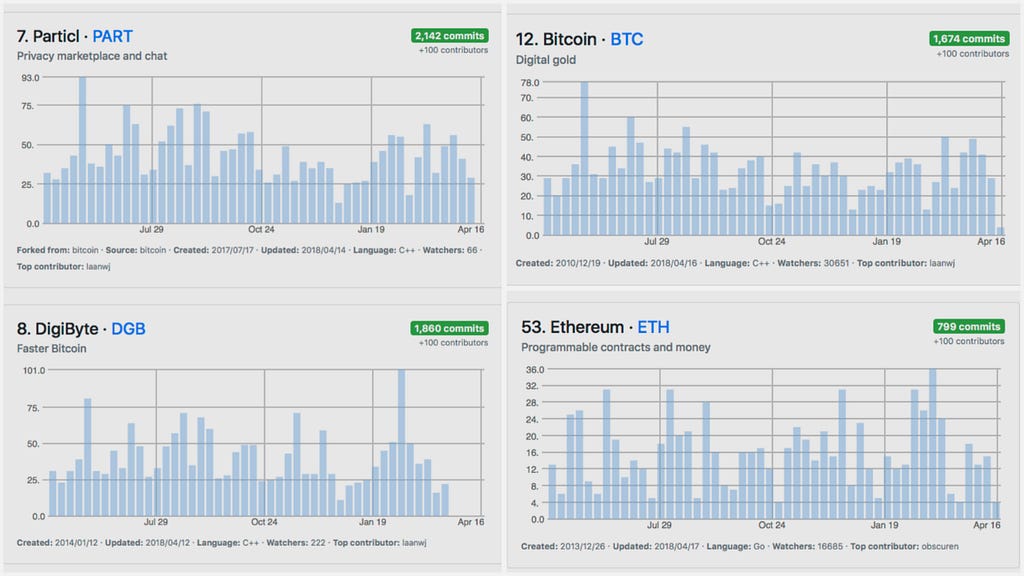Click 'Watchers: 30651' in Bitcoin details

813,263
